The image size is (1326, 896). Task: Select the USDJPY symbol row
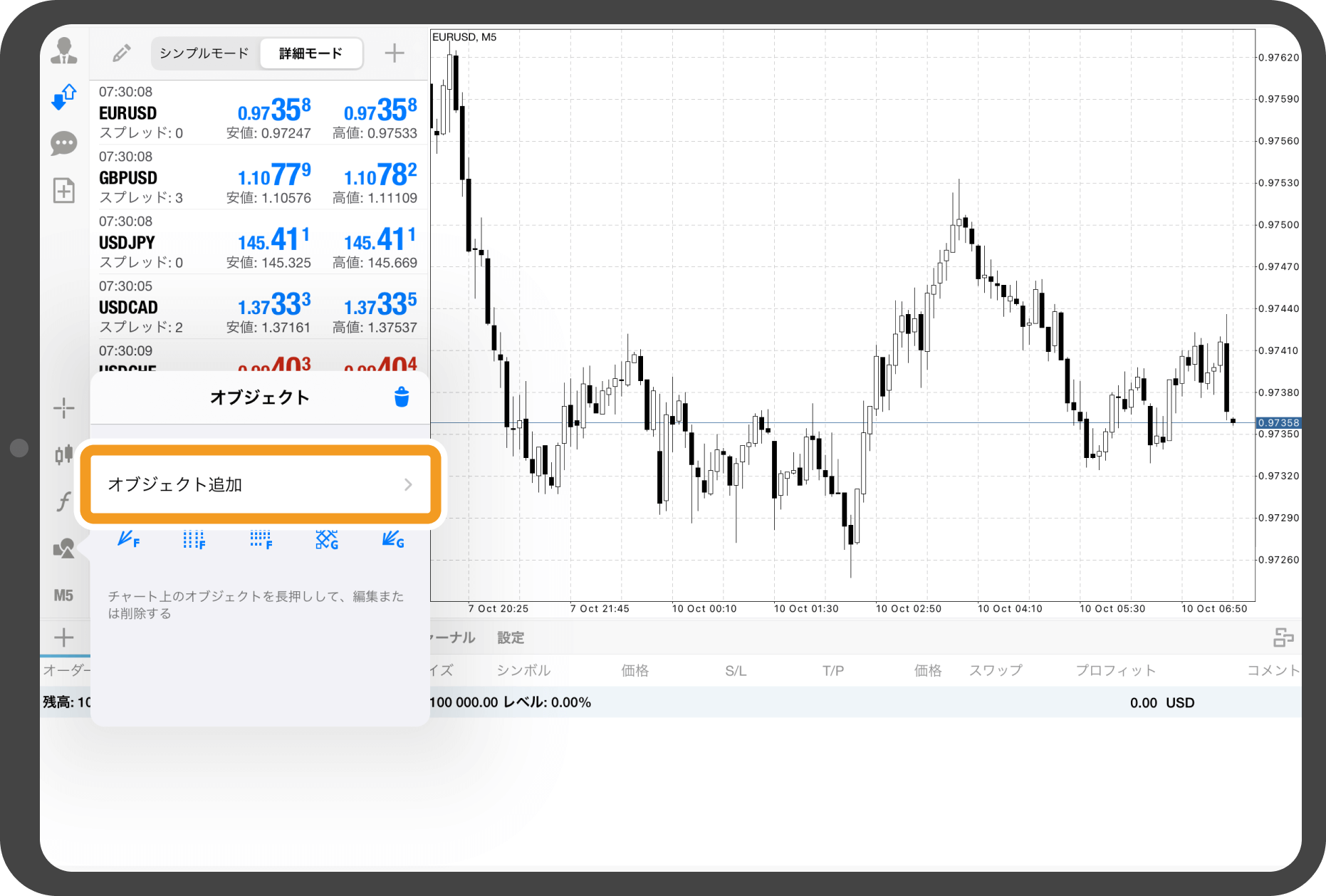point(258,242)
